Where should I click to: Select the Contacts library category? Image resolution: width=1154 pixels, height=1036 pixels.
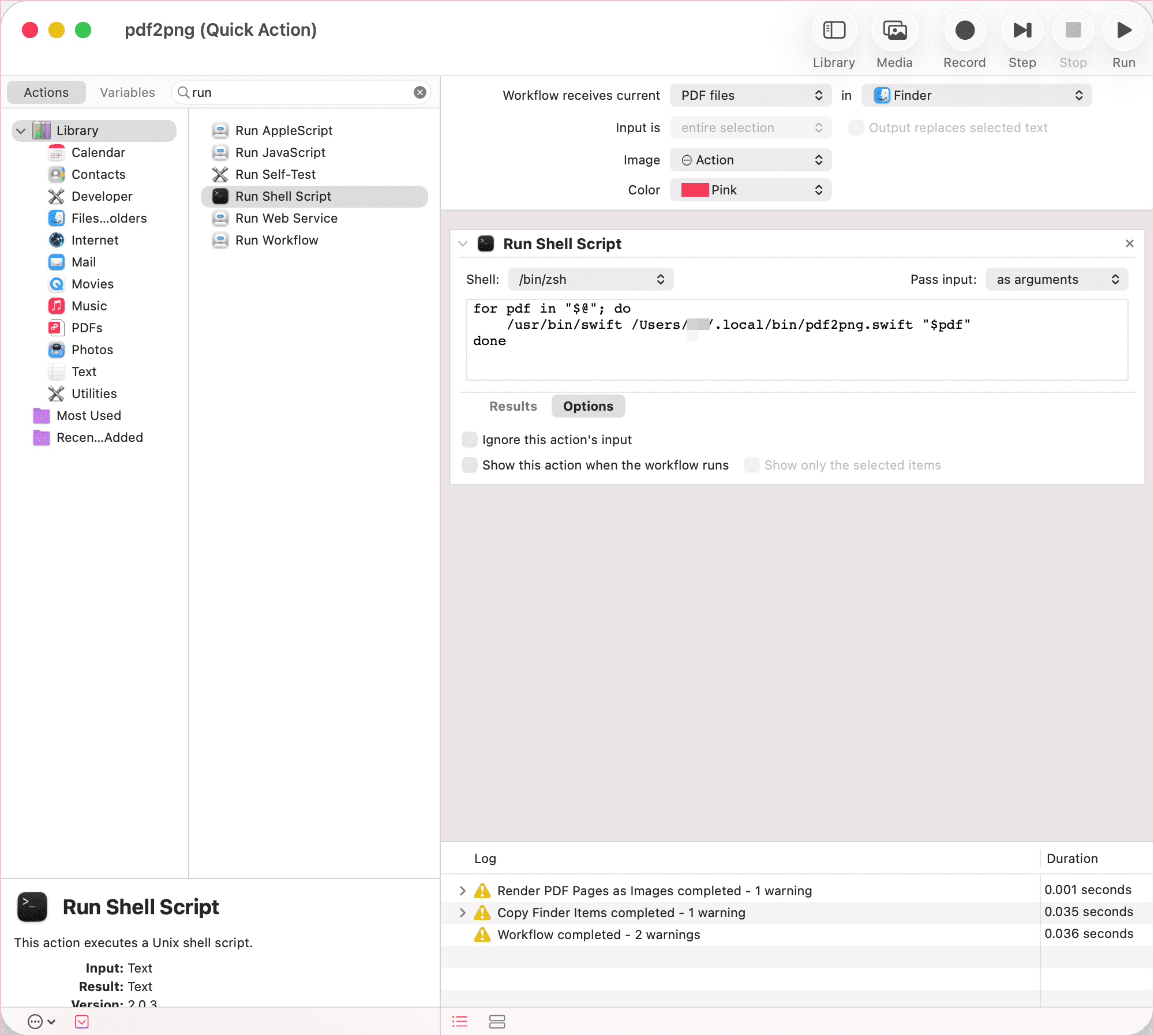pyautogui.click(x=98, y=174)
